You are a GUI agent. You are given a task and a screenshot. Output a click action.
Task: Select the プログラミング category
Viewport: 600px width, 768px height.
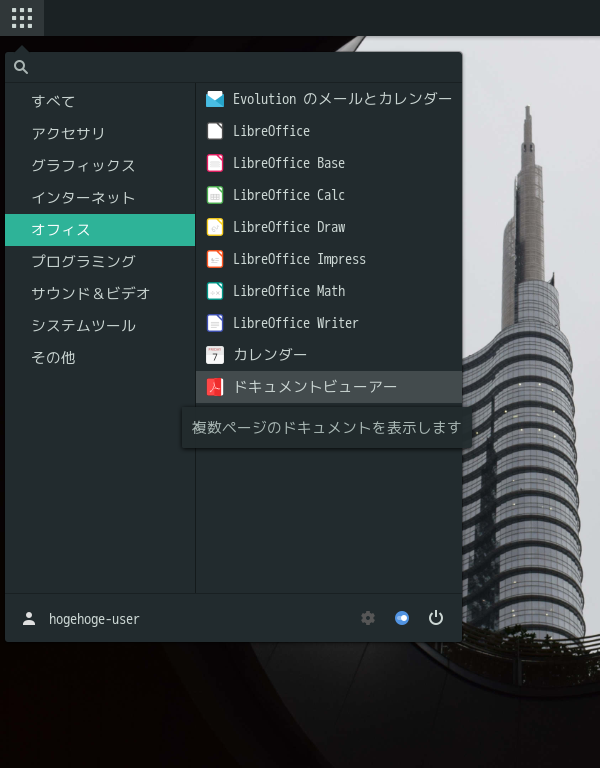100,262
